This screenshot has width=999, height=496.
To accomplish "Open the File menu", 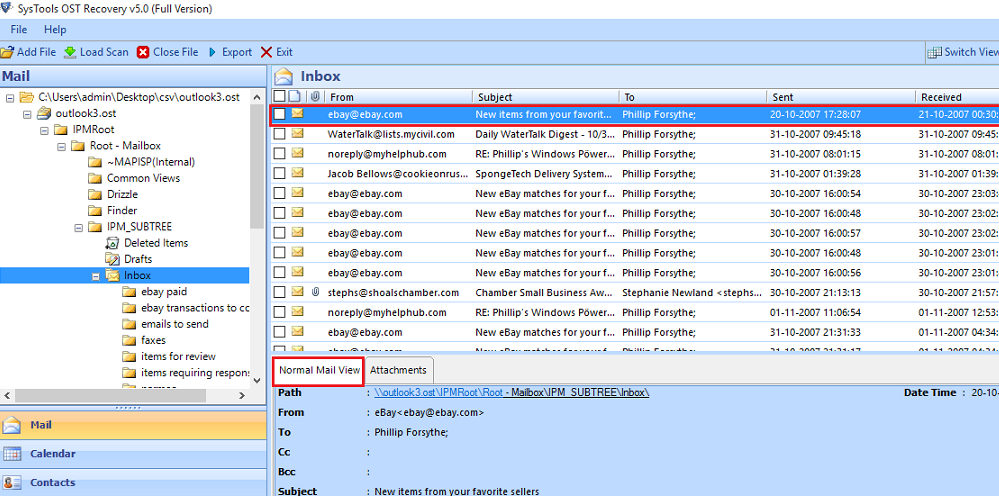I will (18, 29).
